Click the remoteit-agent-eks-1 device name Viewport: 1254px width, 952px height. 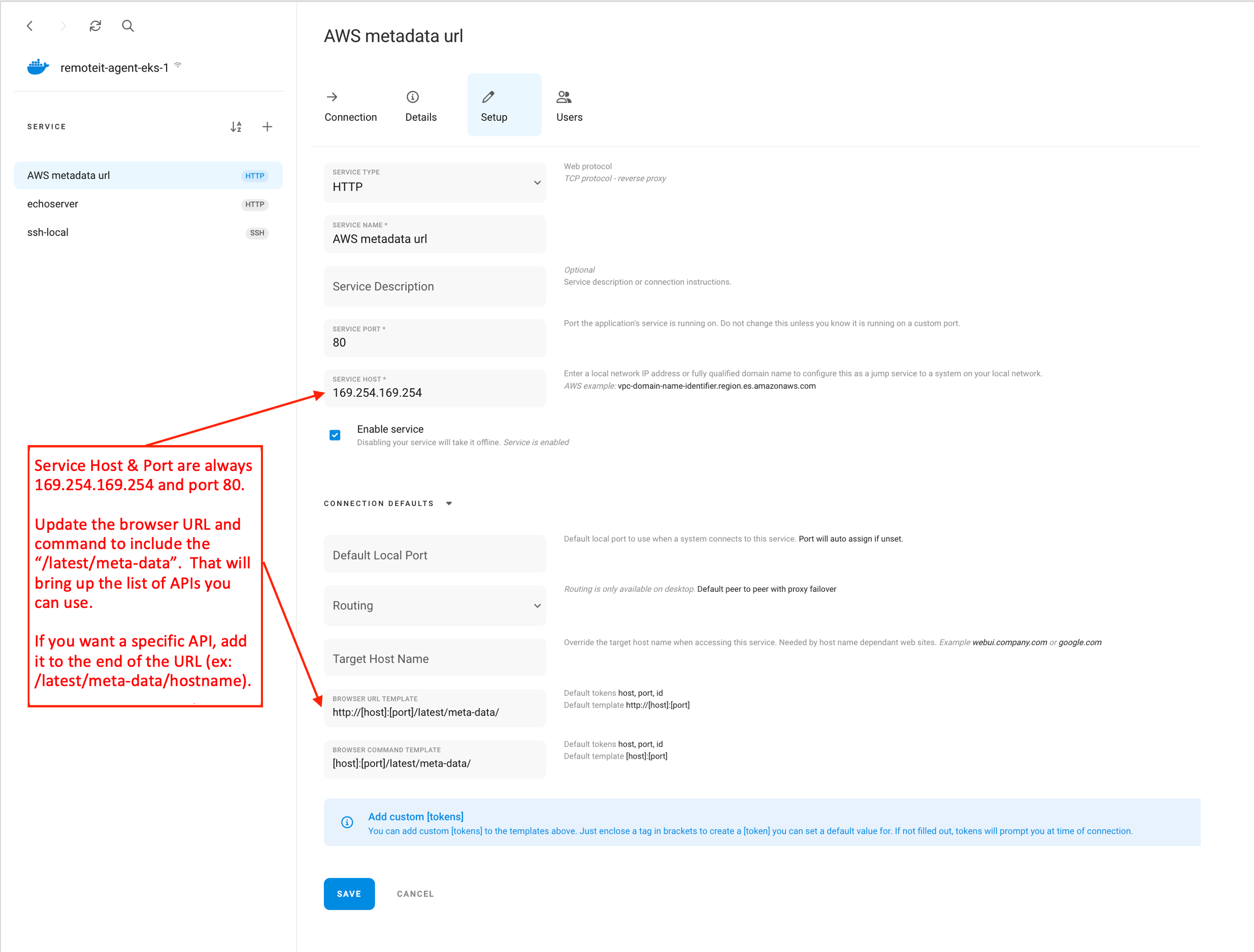pyautogui.click(x=115, y=67)
